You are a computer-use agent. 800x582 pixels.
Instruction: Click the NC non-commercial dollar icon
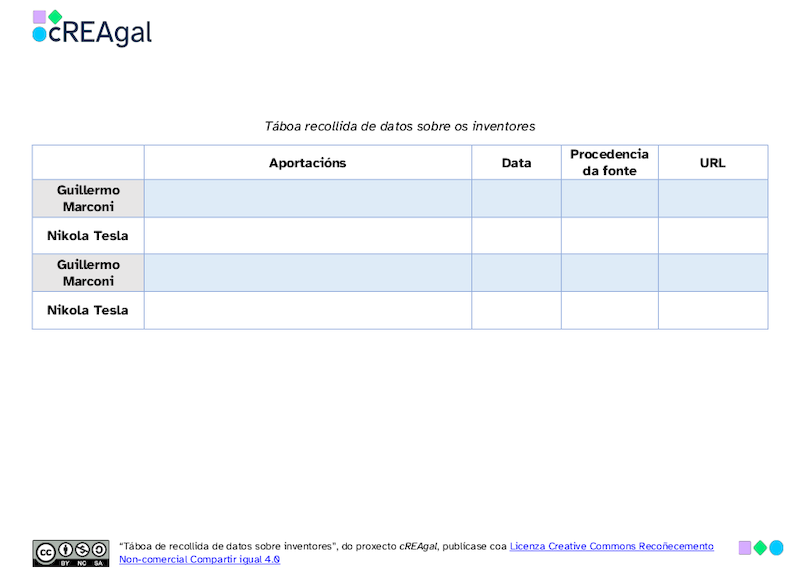click(x=81, y=550)
